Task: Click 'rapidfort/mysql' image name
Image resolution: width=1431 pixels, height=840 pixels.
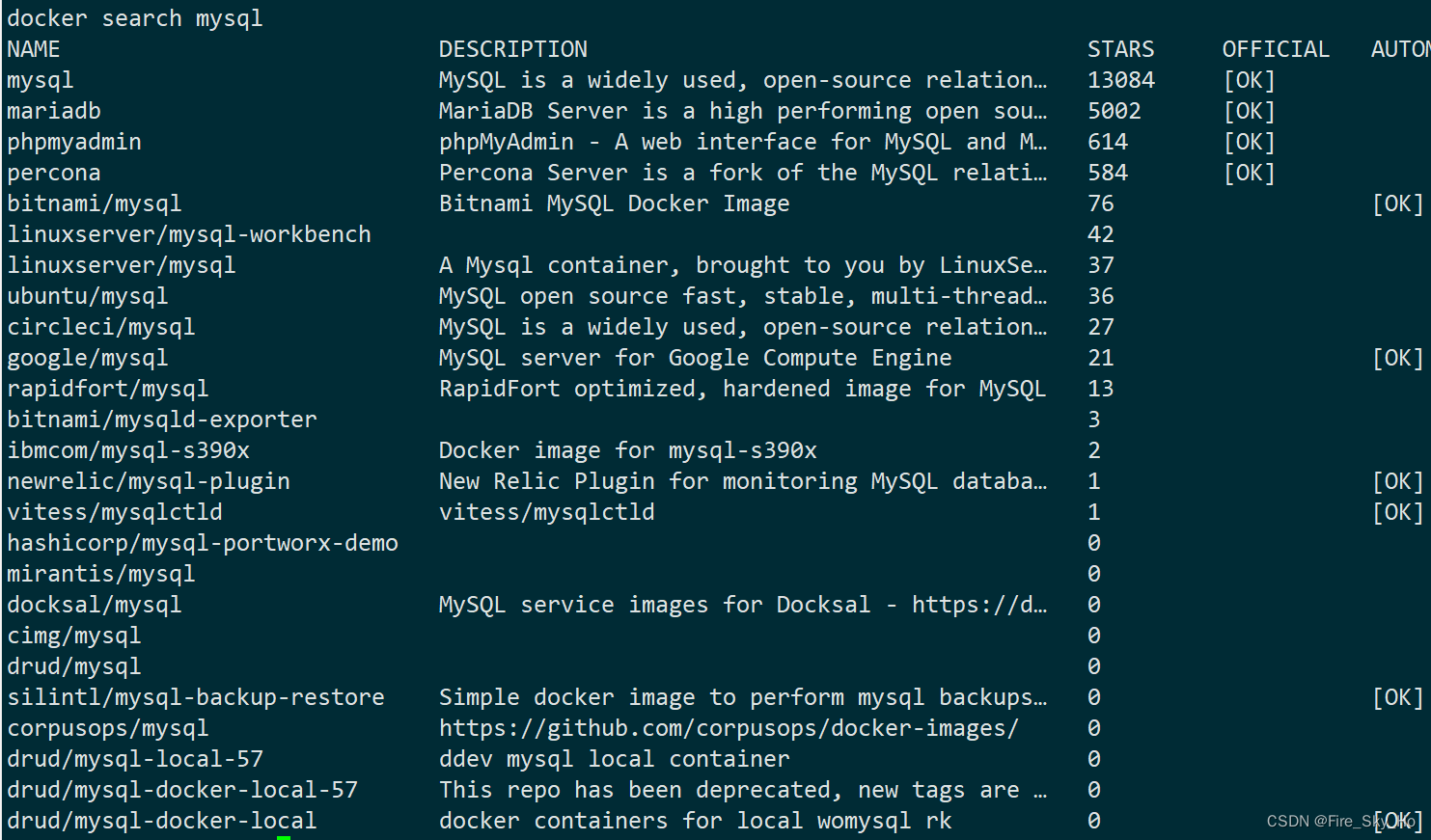Action: (108, 389)
